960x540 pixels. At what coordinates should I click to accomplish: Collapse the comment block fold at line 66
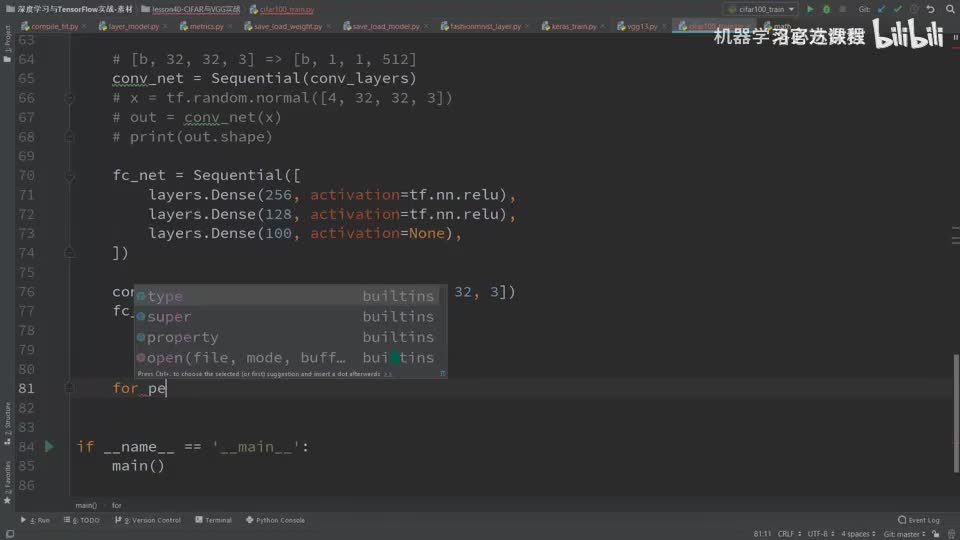tap(70, 98)
